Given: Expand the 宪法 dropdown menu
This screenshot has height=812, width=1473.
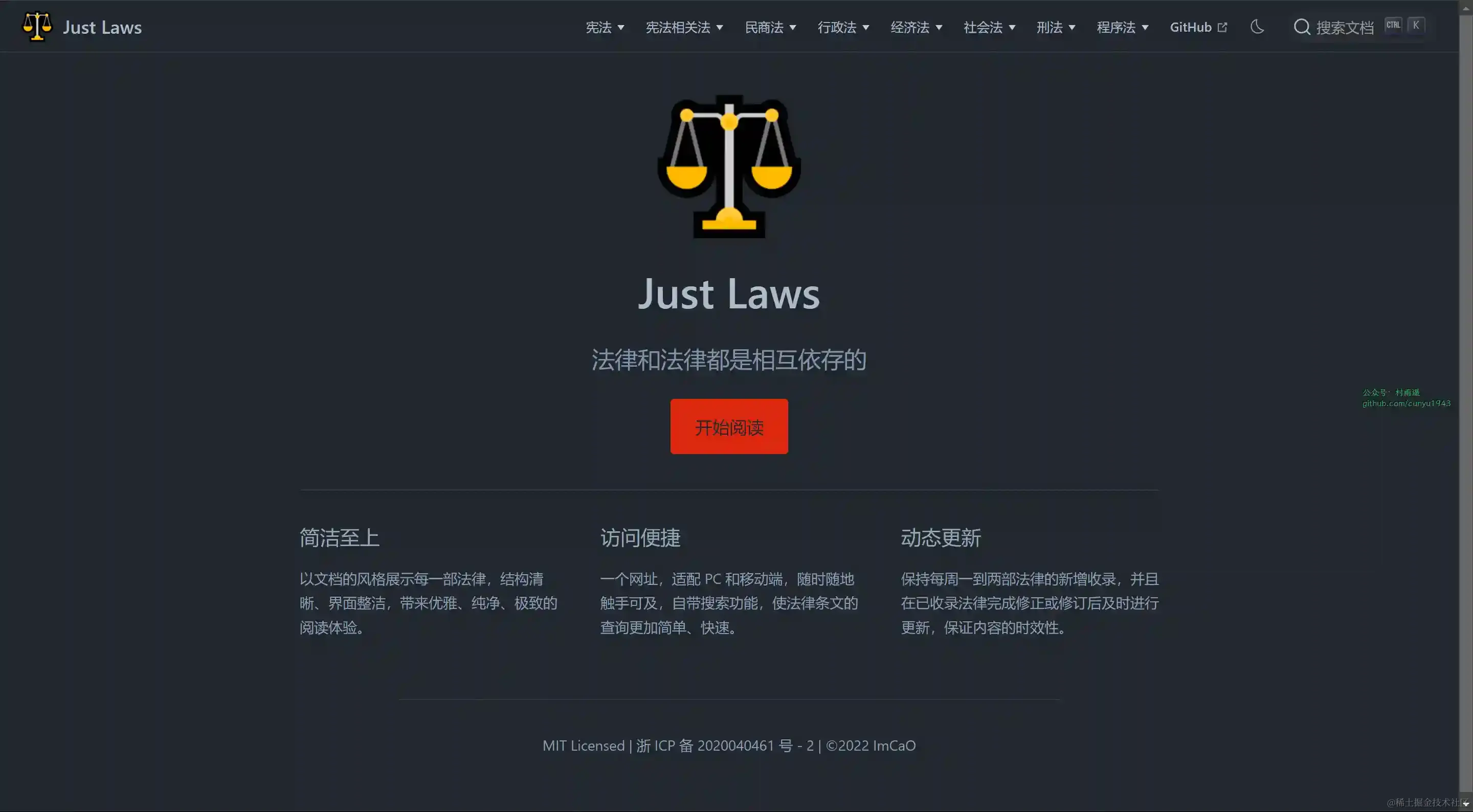Looking at the screenshot, I should click(x=605, y=28).
